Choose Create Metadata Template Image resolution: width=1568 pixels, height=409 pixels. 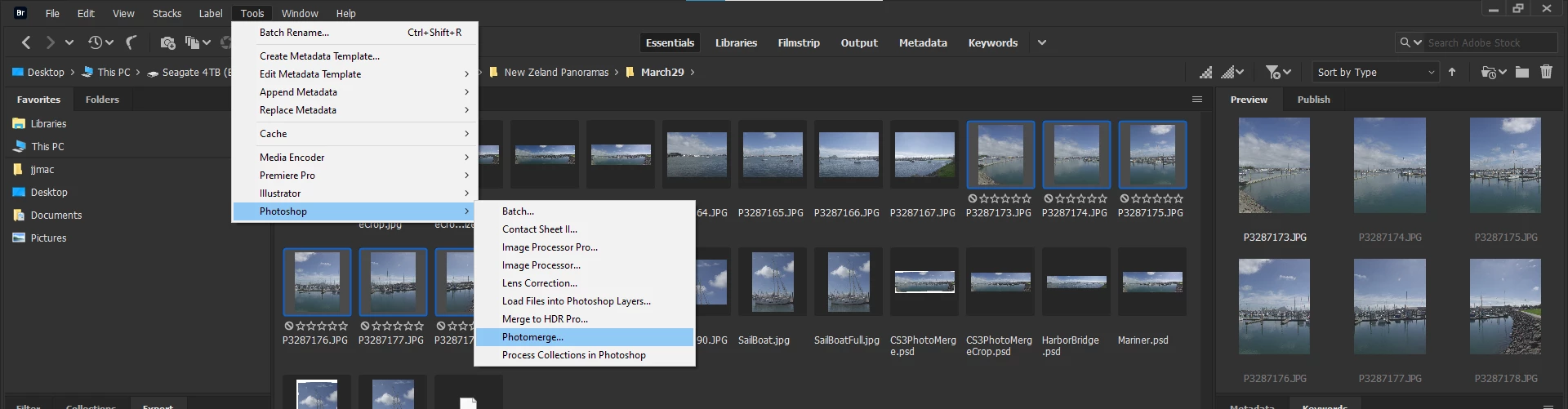point(355,56)
